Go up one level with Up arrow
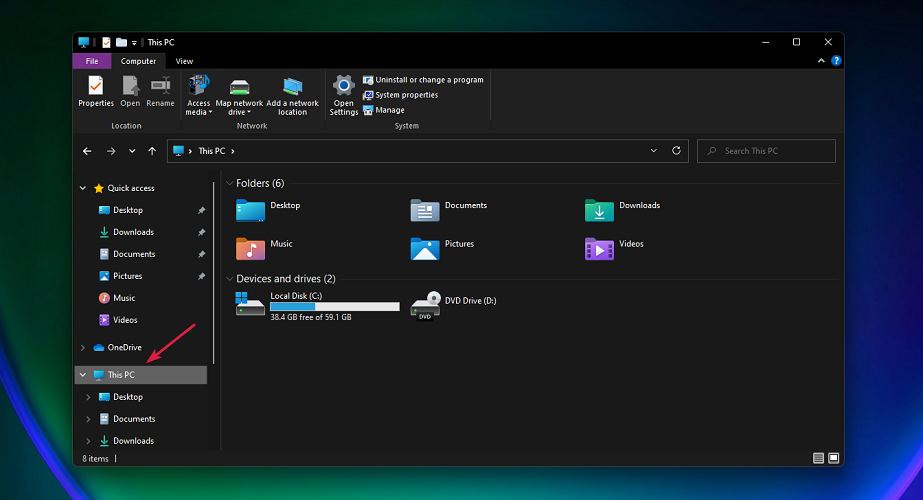923x500 pixels. click(x=152, y=151)
